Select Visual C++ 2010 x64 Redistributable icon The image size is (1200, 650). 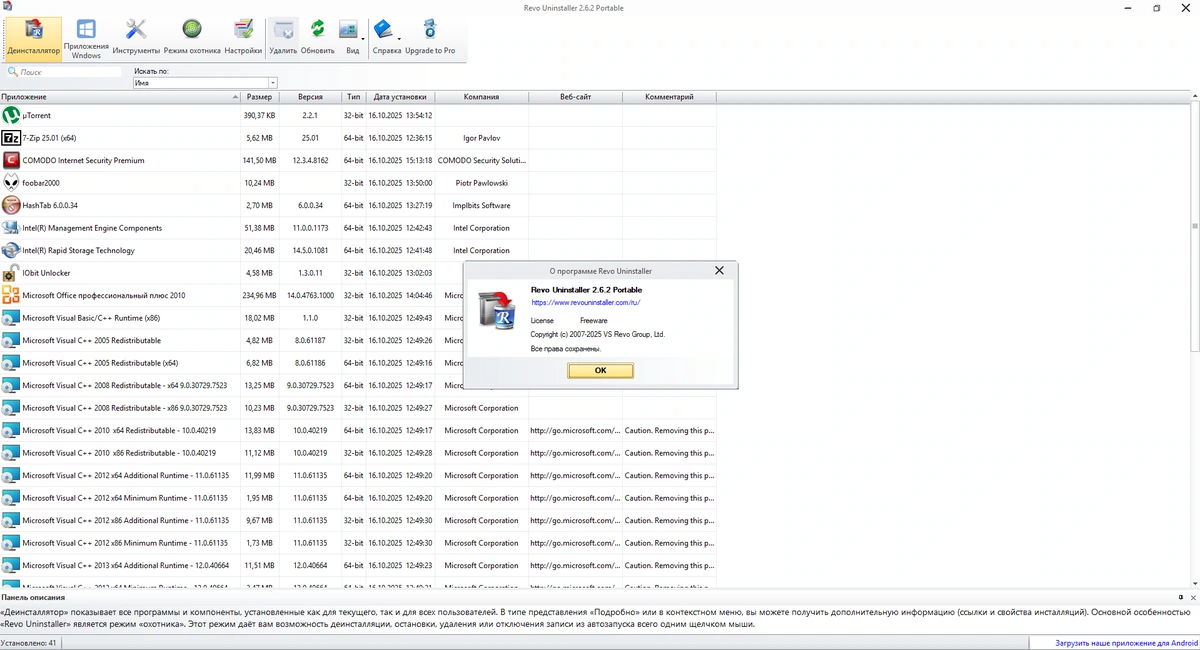click(11, 430)
